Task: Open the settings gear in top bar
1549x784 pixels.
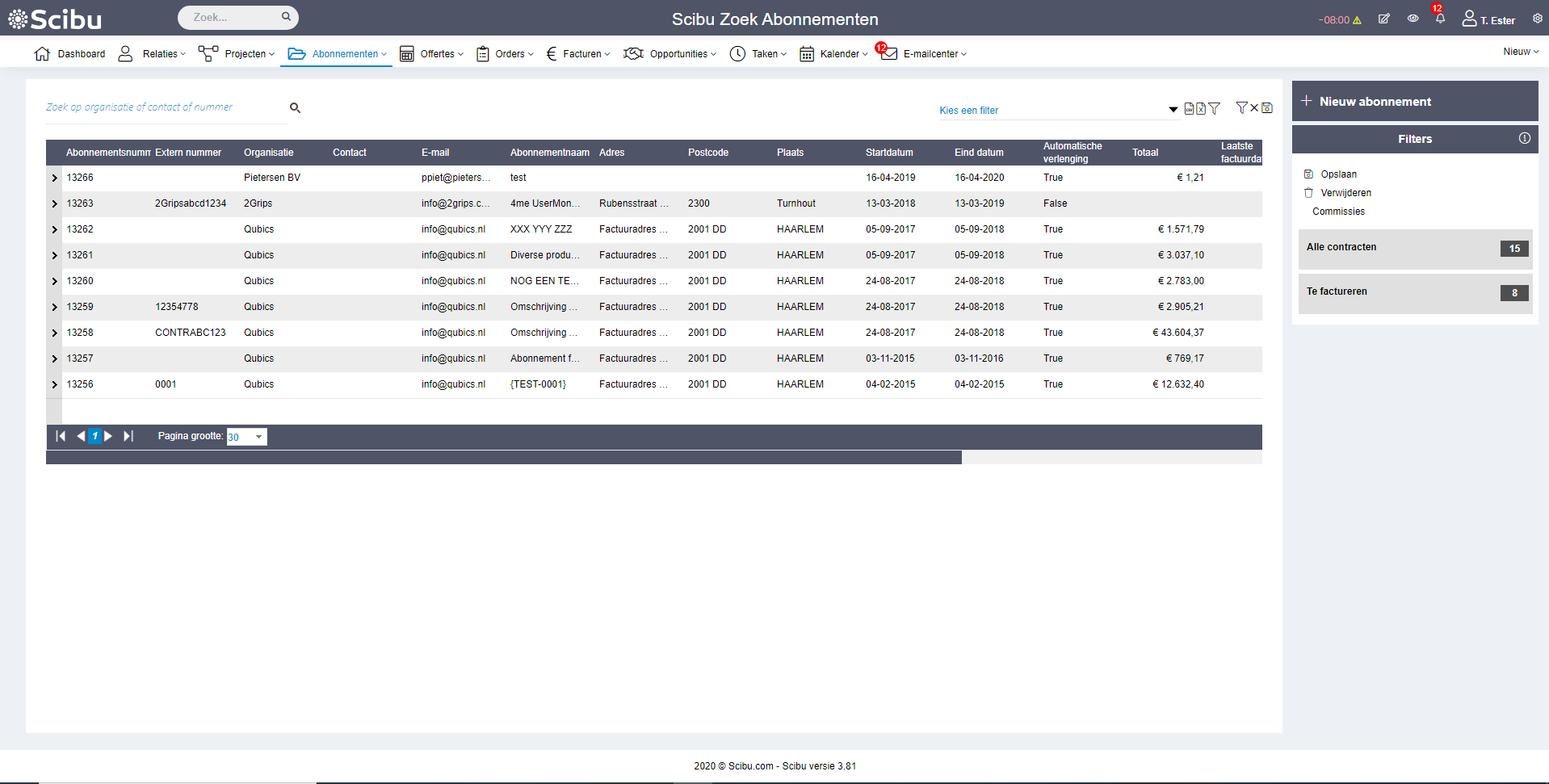Action: tap(1537, 19)
